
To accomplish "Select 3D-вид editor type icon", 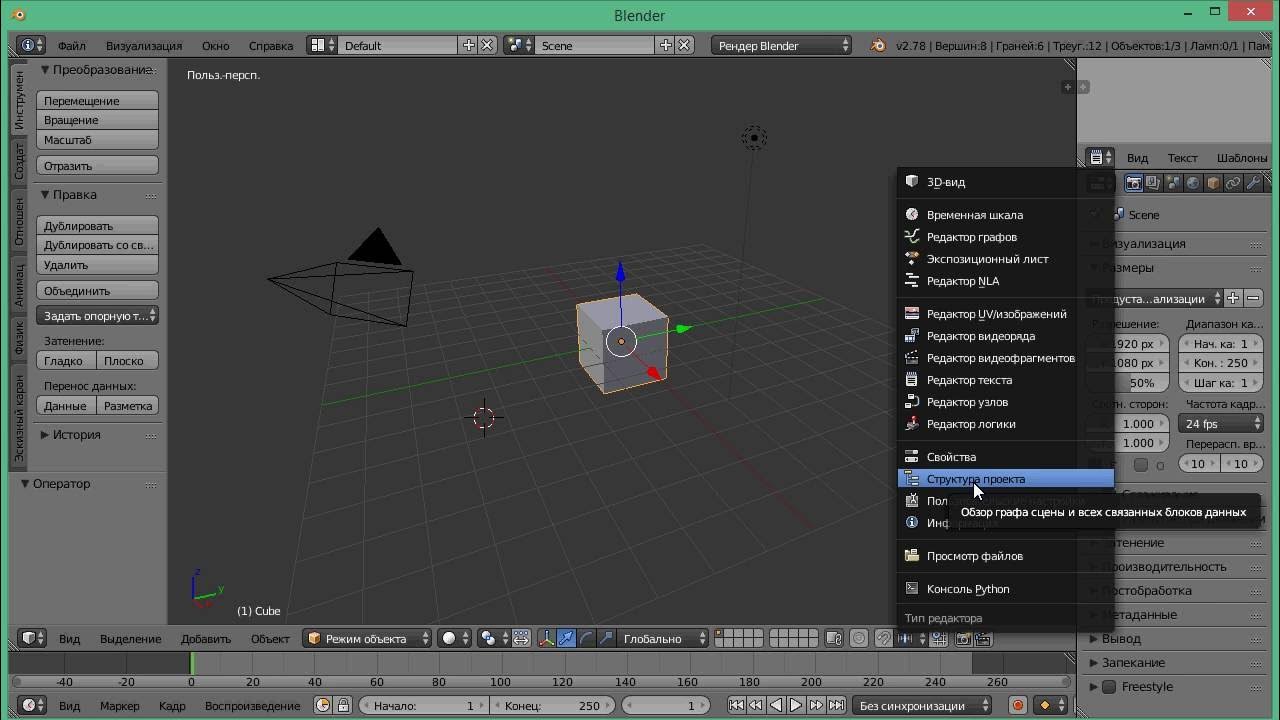I will tap(911, 182).
